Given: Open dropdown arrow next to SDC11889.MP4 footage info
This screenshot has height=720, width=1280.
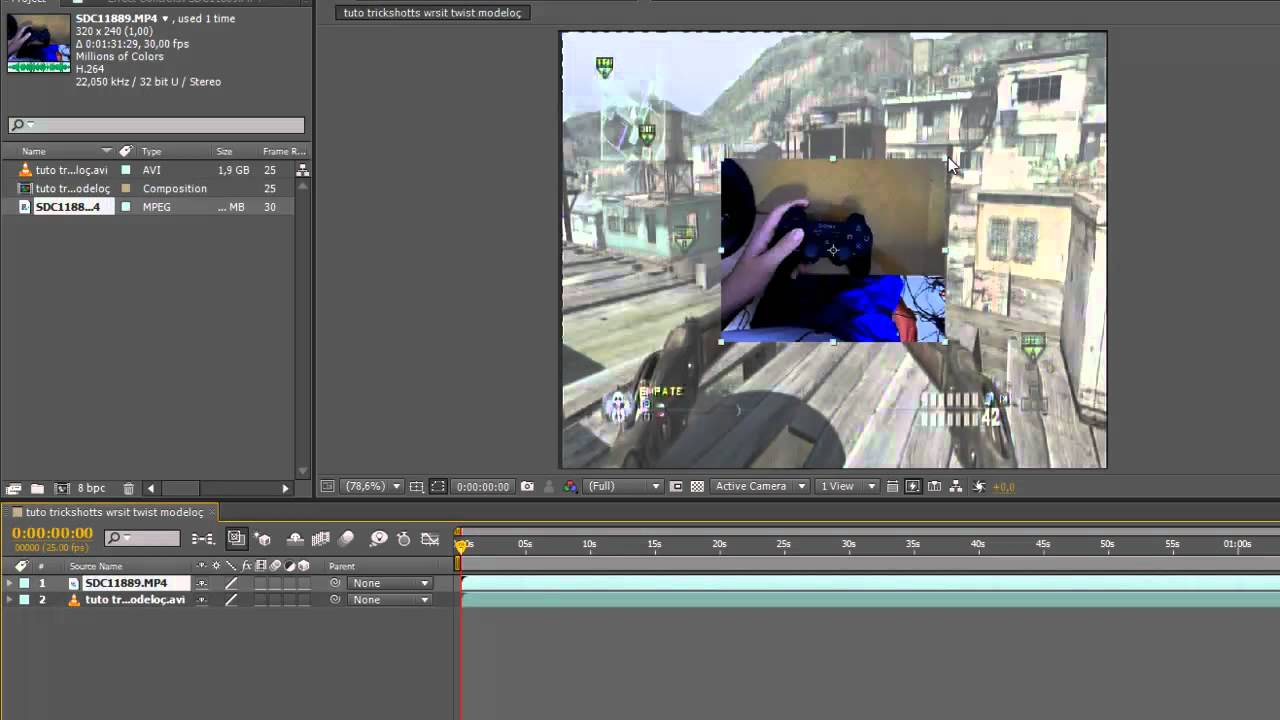Looking at the screenshot, I should pos(165,19).
